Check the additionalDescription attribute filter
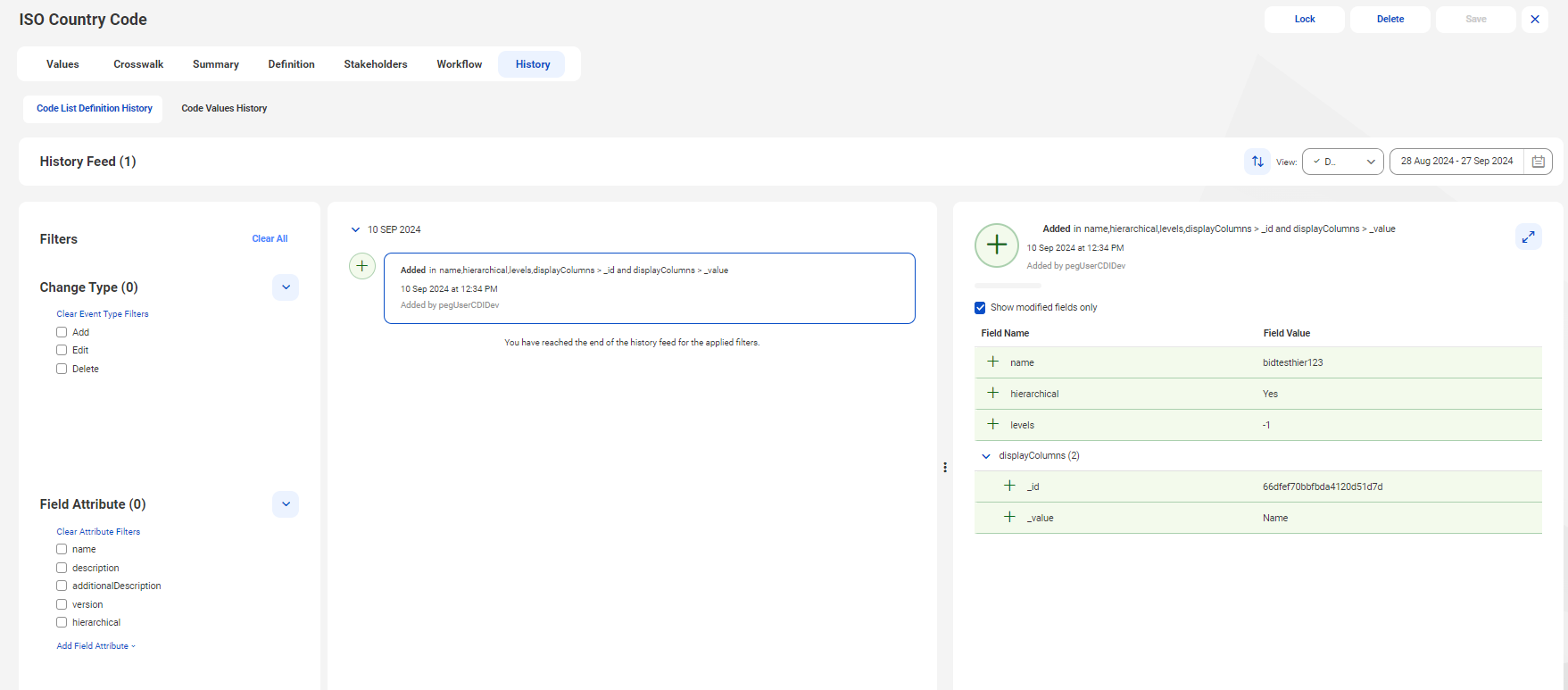 point(62,586)
